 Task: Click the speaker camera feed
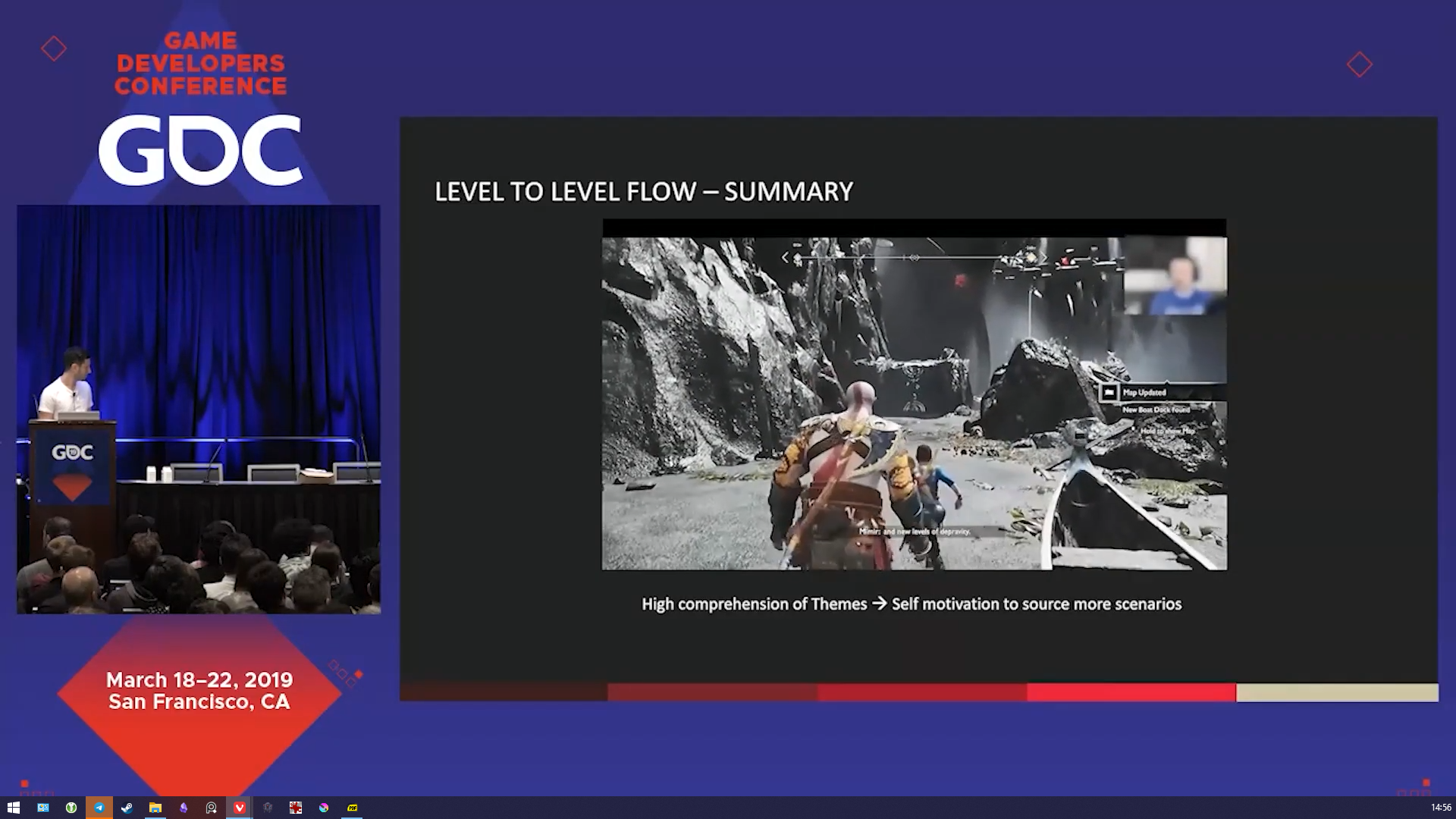(199, 409)
